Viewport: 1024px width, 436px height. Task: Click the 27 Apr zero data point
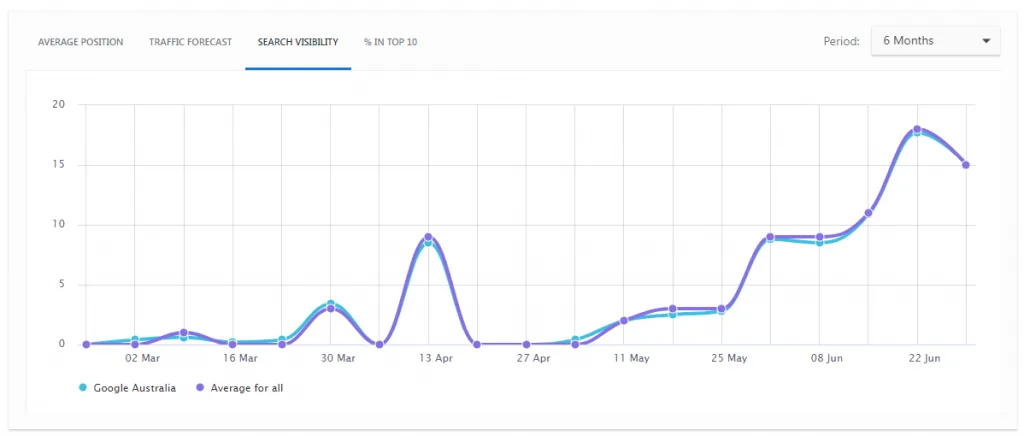(x=526, y=345)
